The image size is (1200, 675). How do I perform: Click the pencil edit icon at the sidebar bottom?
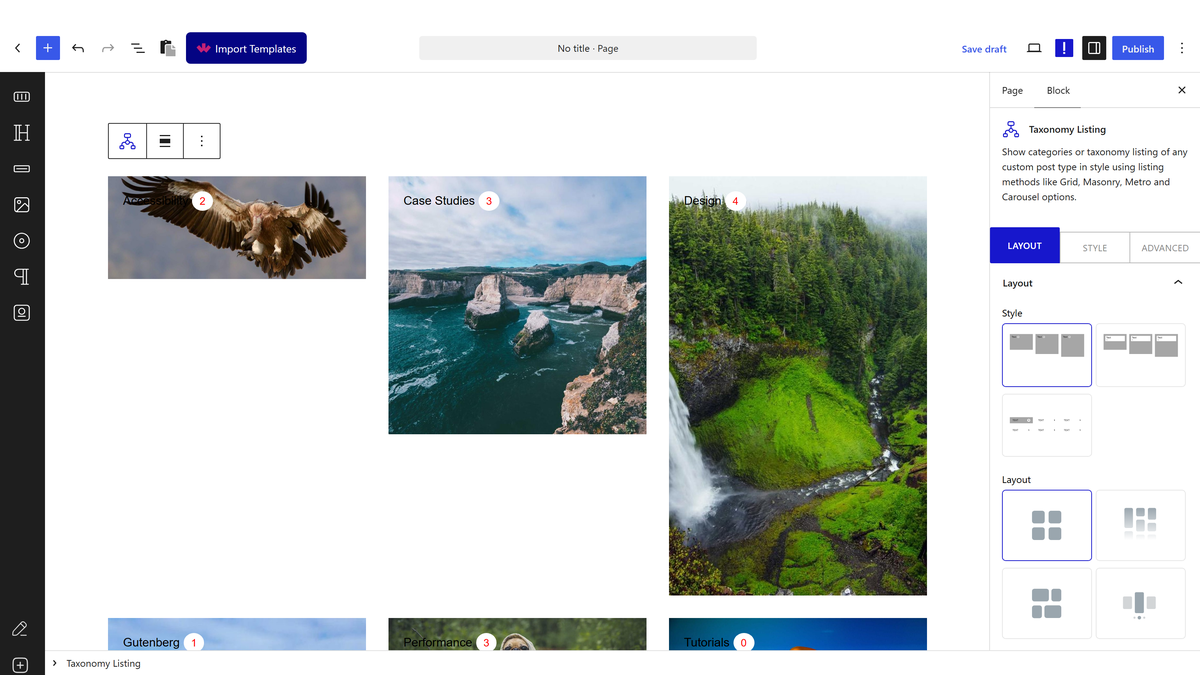tap(20, 629)
